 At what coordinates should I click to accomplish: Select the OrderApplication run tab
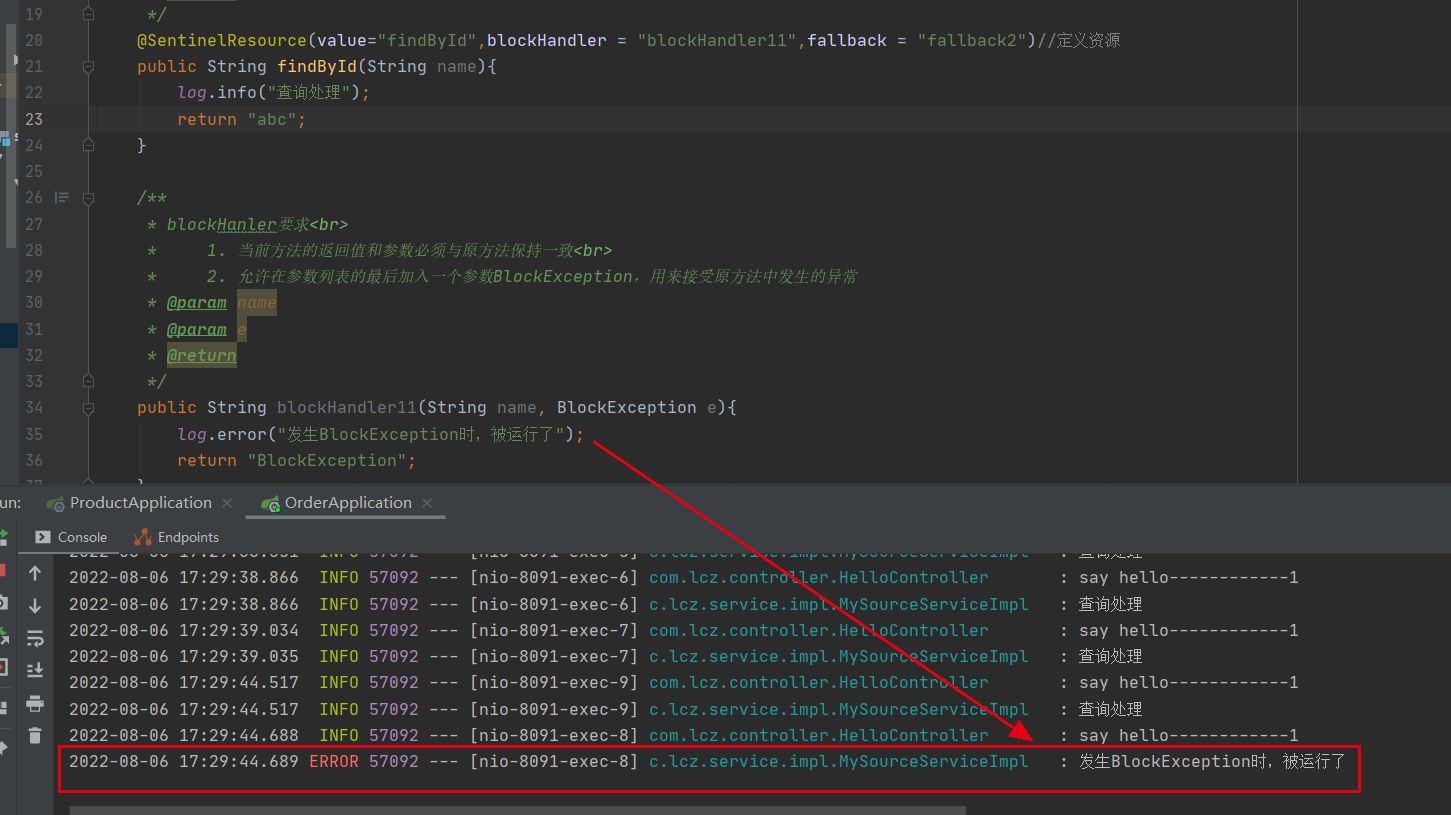(347, 503)
